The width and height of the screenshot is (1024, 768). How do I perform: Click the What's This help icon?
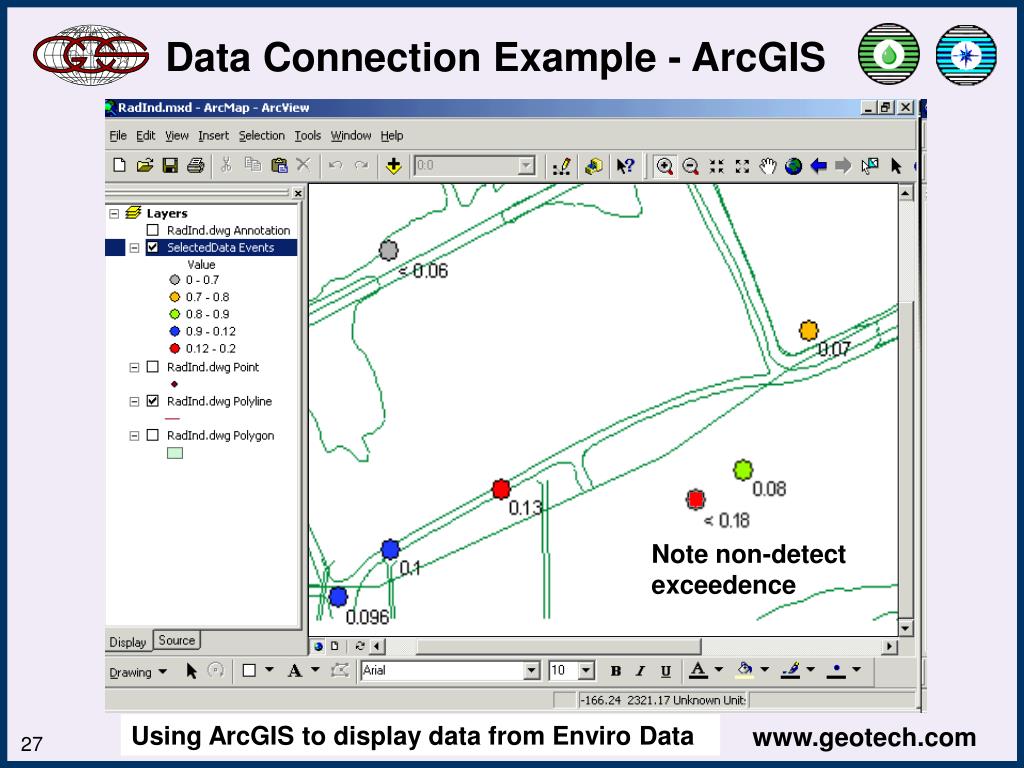[625, 166]
